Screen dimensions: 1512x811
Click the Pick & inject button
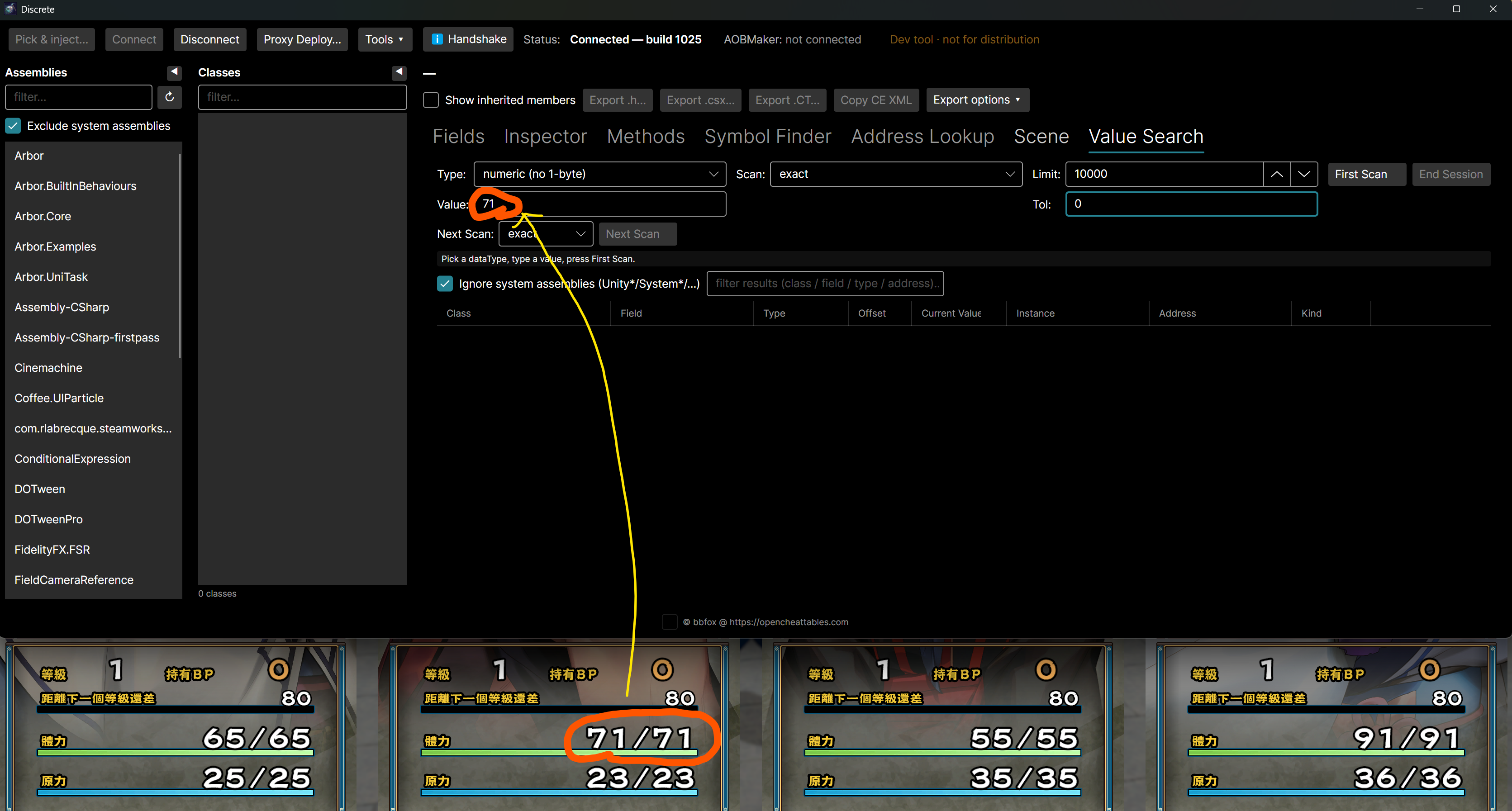(x=52, y=39)
